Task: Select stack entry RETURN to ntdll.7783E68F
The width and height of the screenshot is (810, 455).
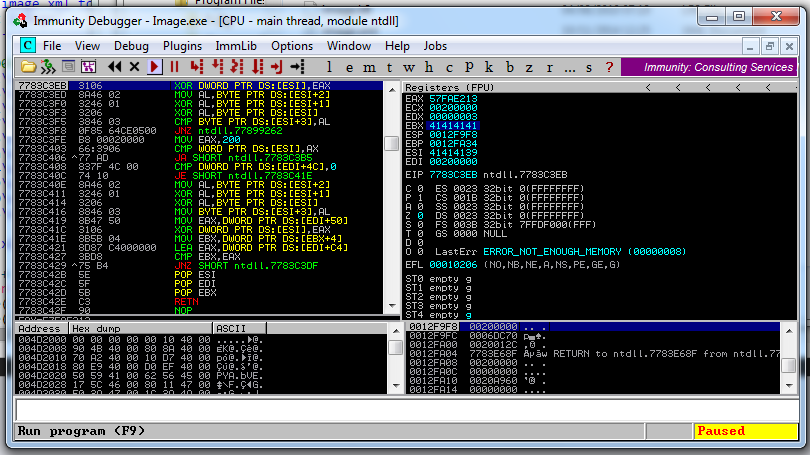Action: 593,354
